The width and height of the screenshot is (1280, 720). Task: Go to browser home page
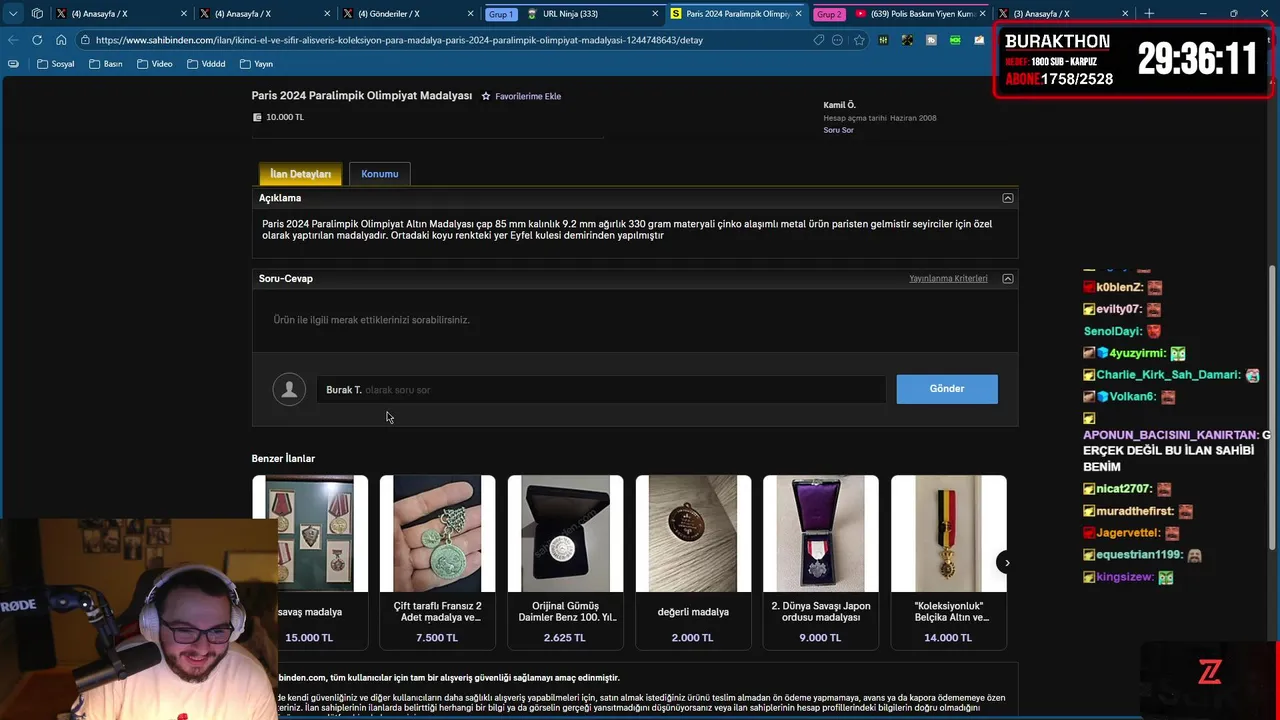point(61,40)
